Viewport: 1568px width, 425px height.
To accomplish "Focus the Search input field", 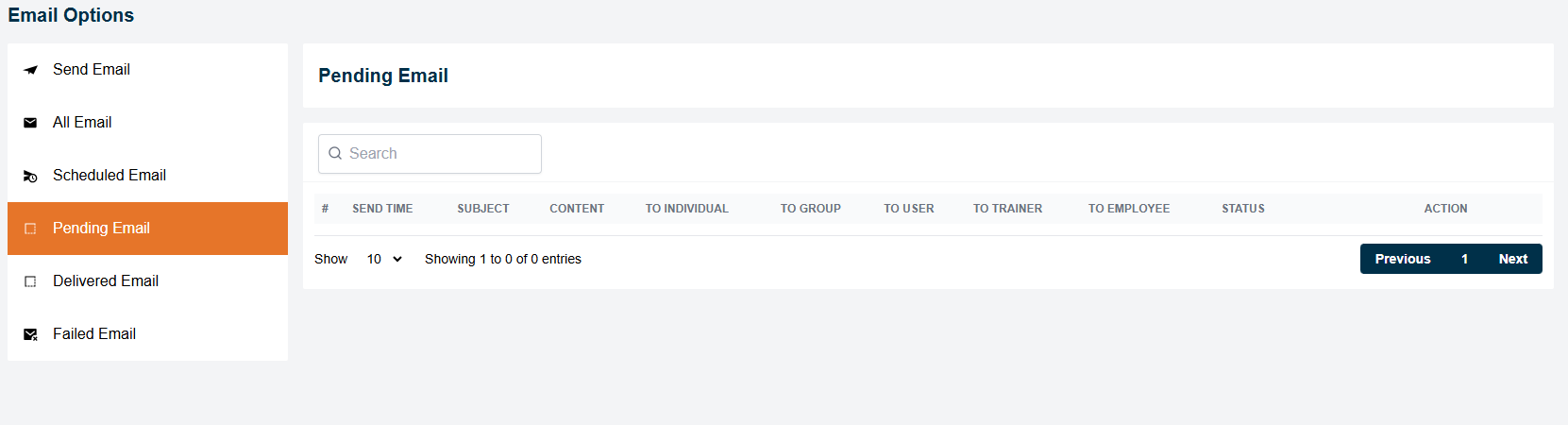I will [440, 154].
